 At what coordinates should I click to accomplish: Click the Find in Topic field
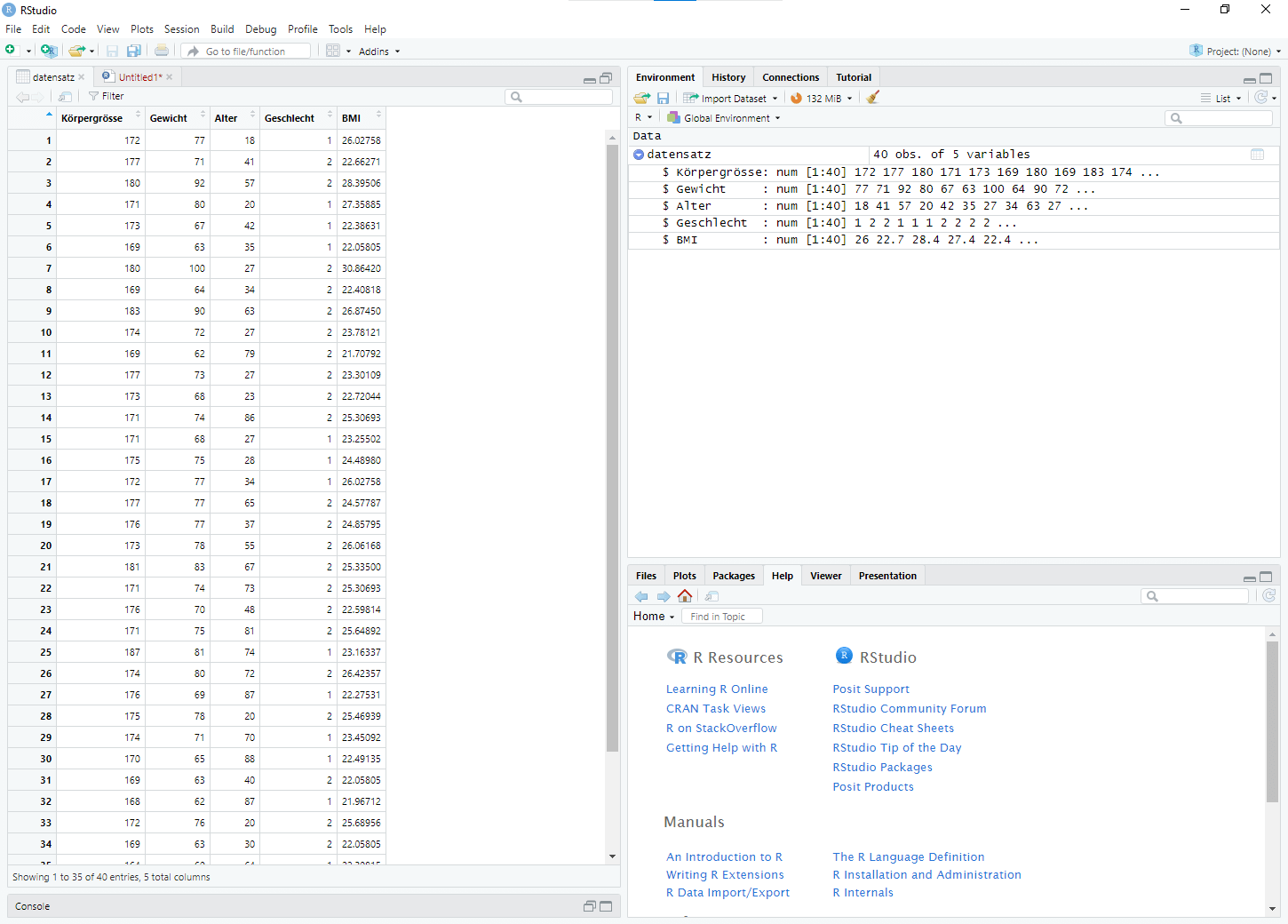click(x=722, y=617)
